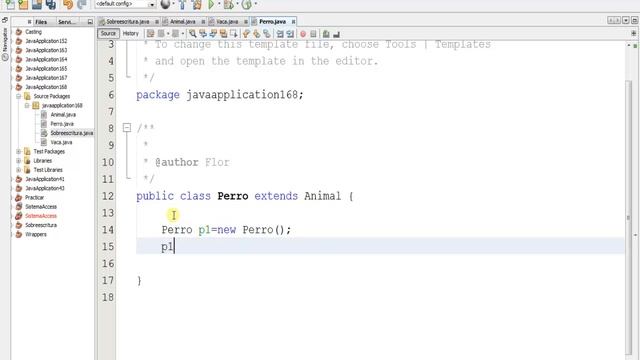Switch to Source view button
The width and height of the screenshot is (640, 360).
pyautogui.click(x=108, y=33)
